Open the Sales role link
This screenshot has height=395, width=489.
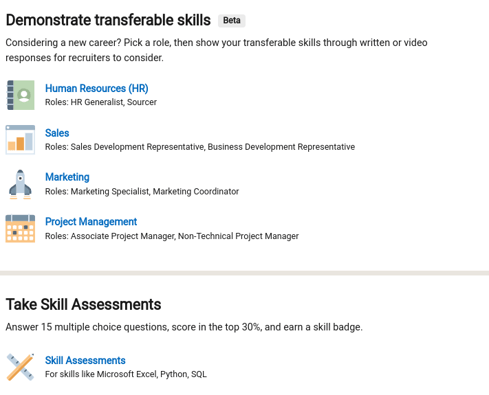57,133
